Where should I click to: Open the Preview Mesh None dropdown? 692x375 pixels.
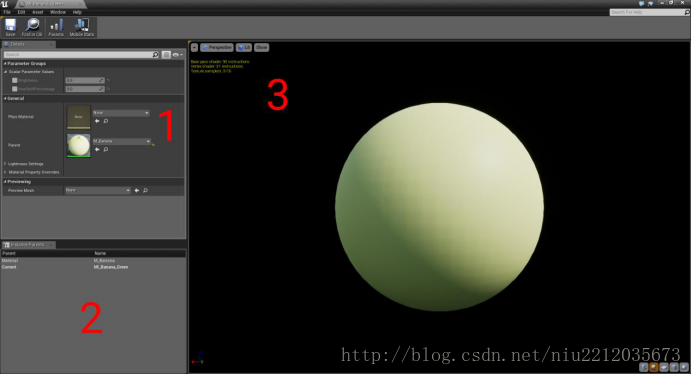click(x=98, y=190)
